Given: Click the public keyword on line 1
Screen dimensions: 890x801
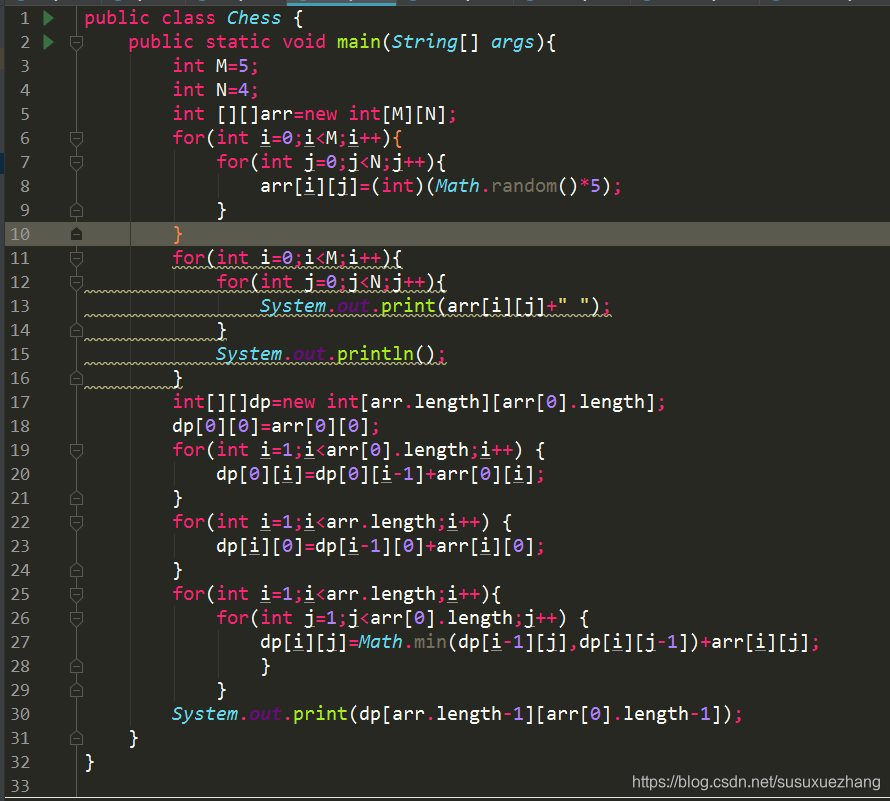Looking at the screenshot, I should (x=117, y=18).
